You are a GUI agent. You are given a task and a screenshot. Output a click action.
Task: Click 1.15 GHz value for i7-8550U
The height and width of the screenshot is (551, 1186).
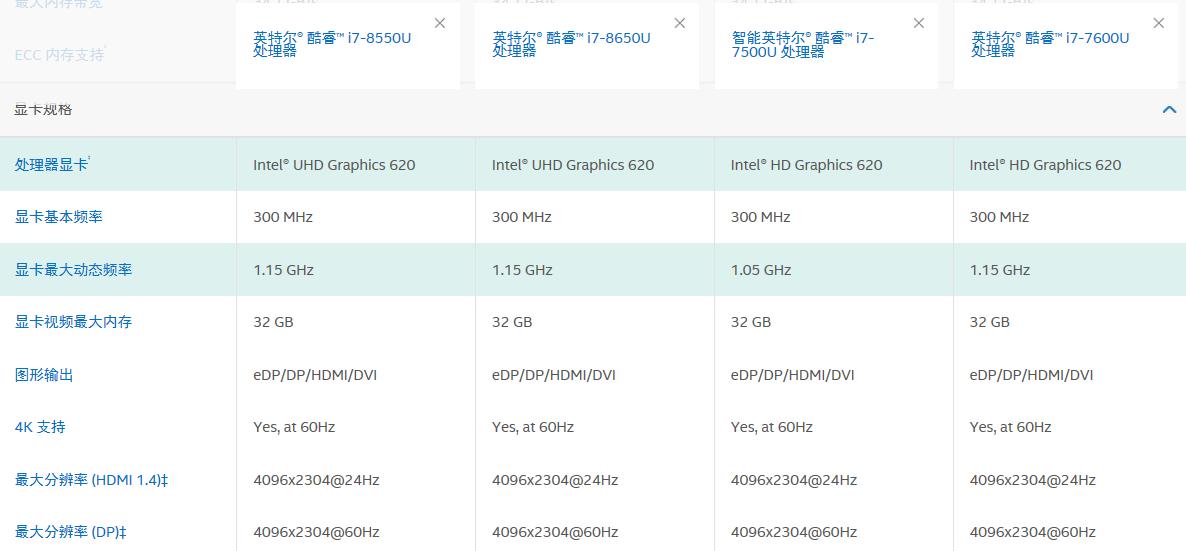pyautogui.click(x=283, y=270)
